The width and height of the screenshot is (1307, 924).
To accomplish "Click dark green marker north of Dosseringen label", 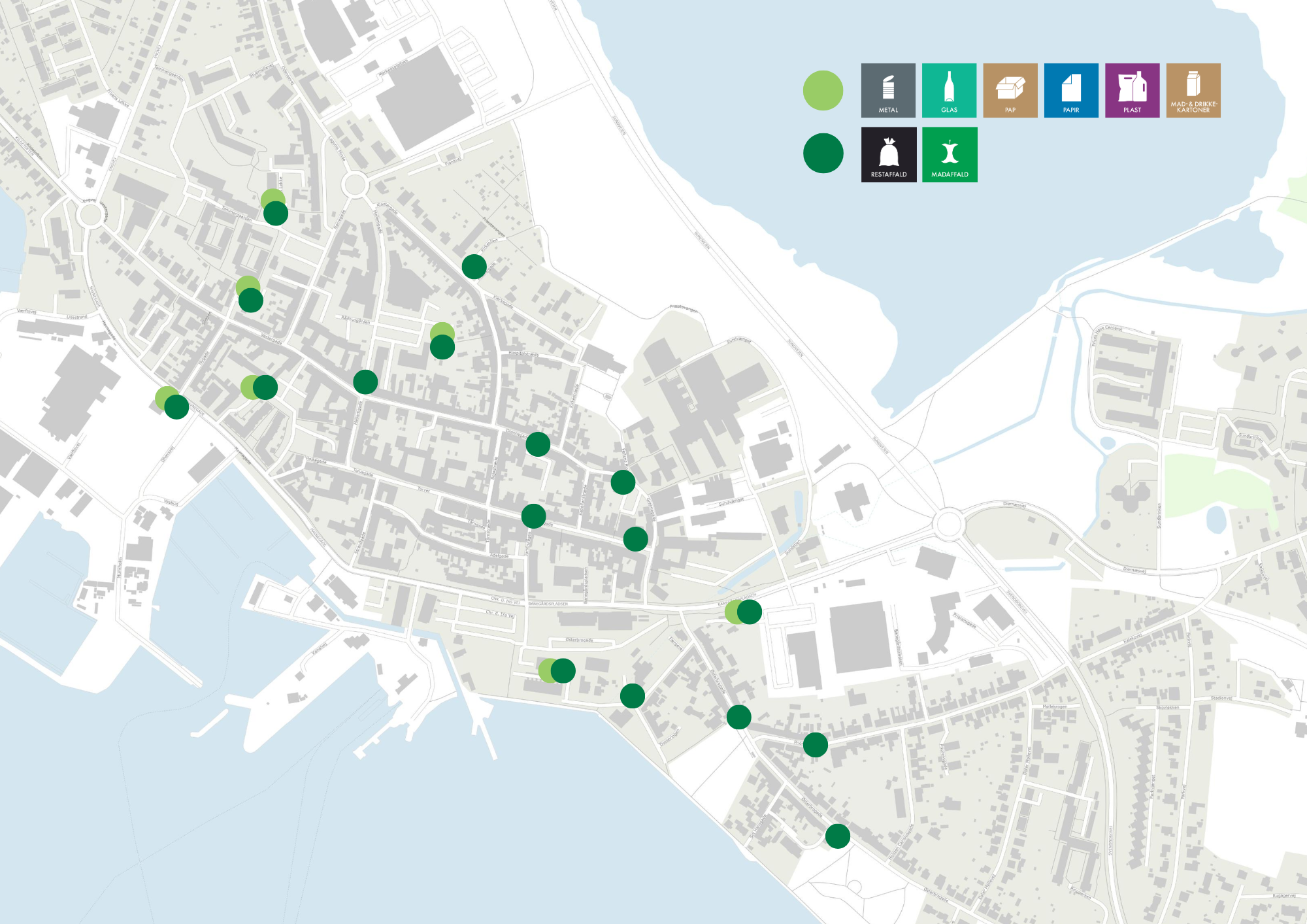I will (x=632, y=696).
